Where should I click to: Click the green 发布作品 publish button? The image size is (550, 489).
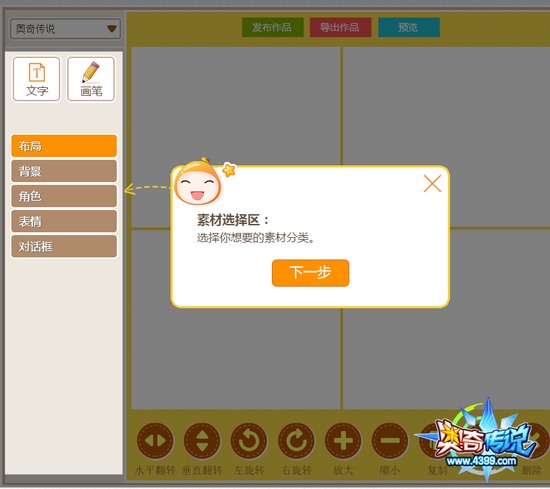click(273, 27)
